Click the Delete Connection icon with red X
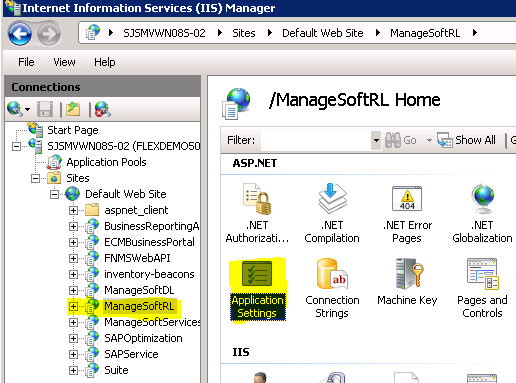This screenshot has height=383, width=516. click(x=103, y=109)
